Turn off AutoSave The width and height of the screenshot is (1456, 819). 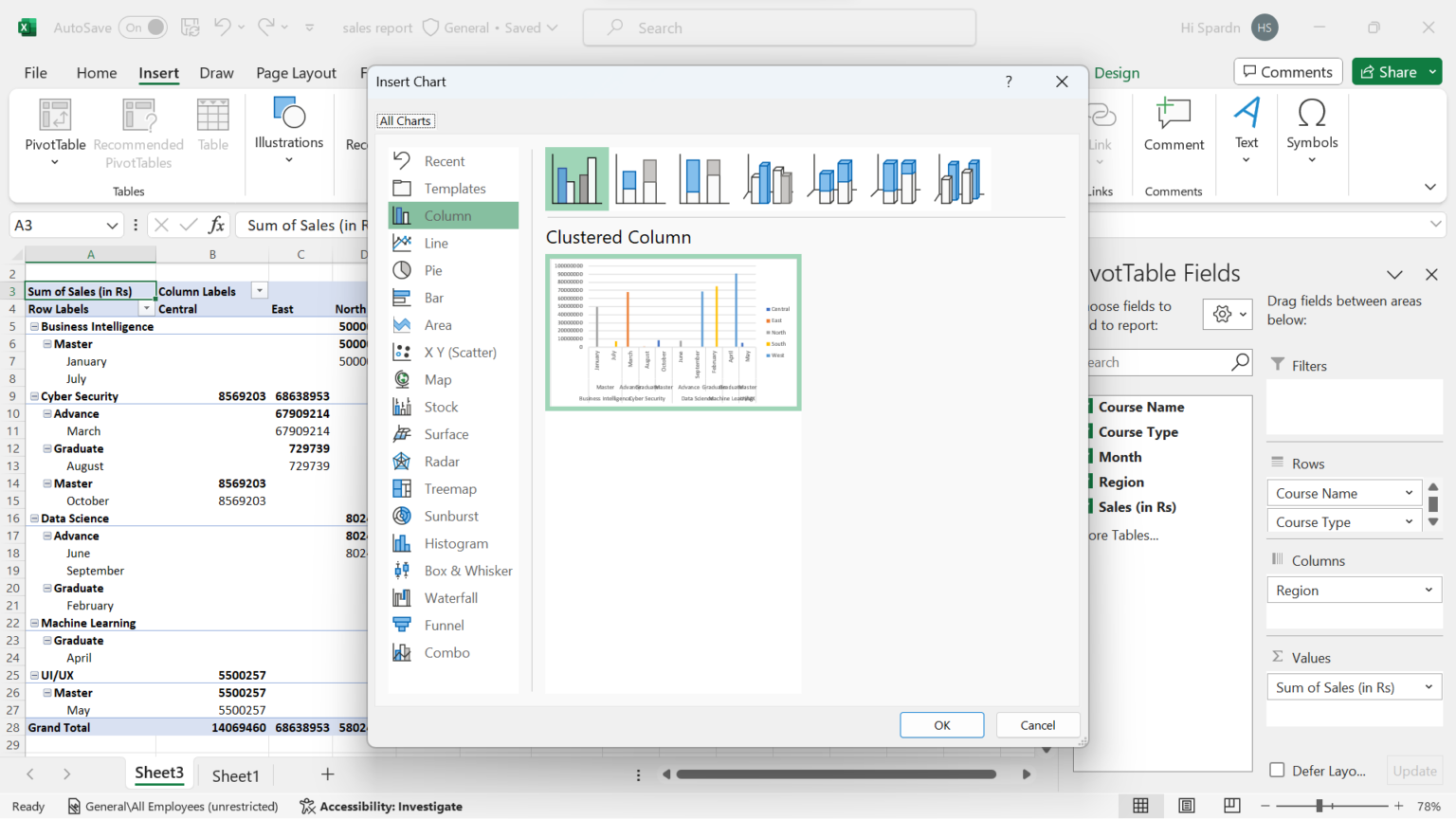[142, 27]
